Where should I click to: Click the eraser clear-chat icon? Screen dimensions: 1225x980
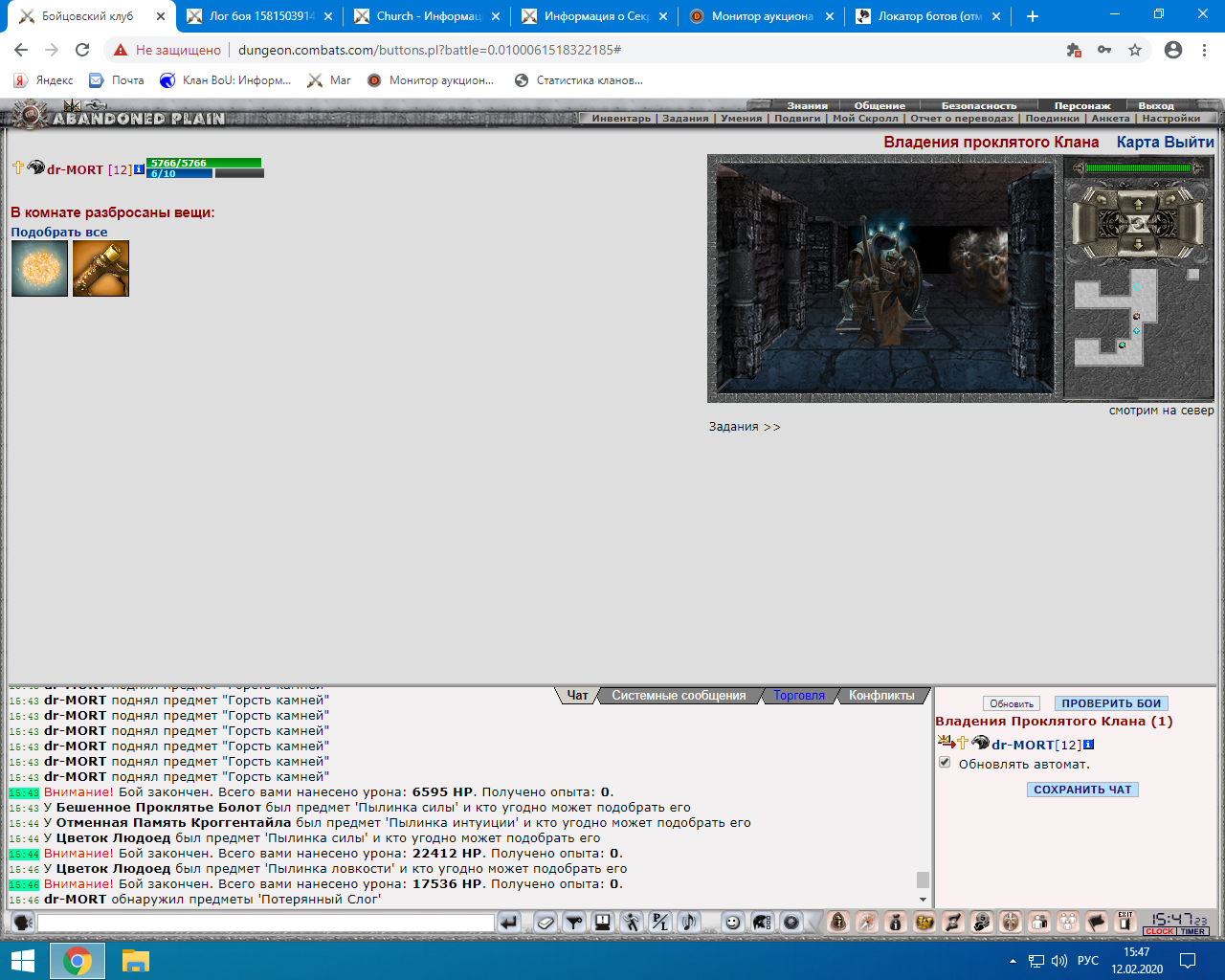tap(545, 922)
